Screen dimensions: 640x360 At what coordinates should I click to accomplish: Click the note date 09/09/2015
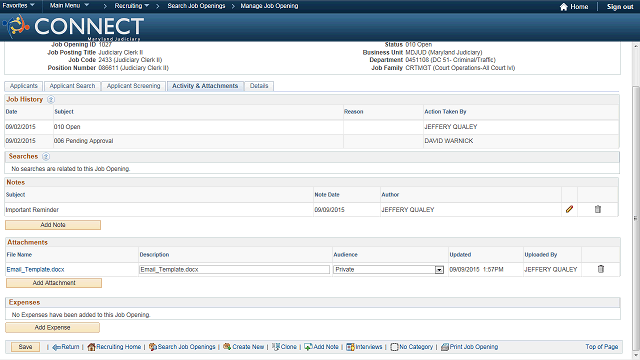click(x=329, y=210)
